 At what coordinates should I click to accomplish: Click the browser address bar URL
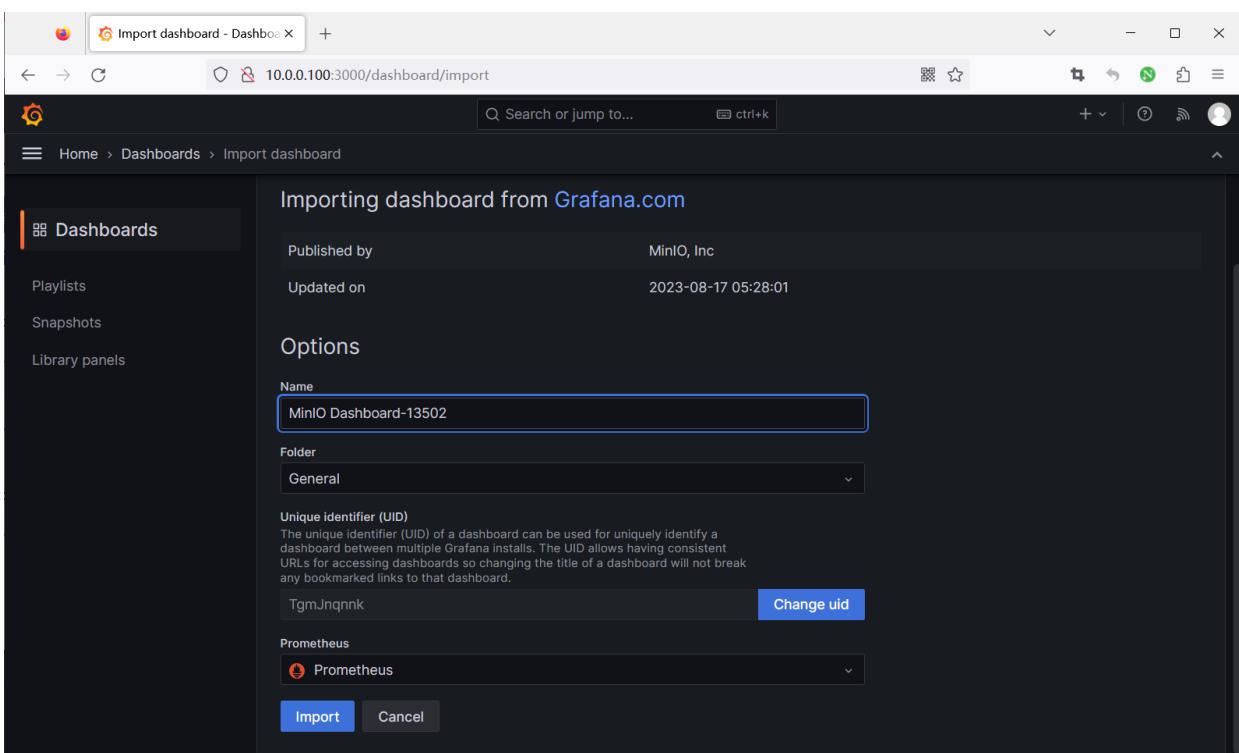[x=377, y=73]
